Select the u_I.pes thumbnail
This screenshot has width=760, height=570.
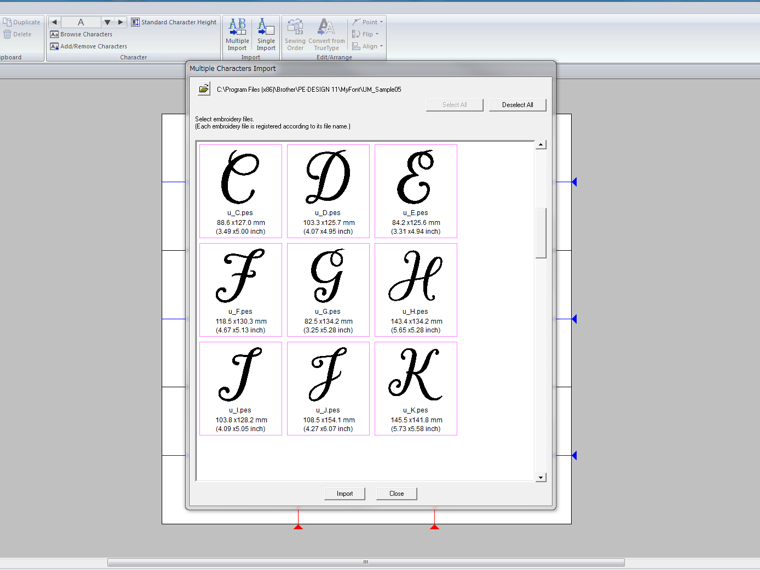click(x=240, y=389)
